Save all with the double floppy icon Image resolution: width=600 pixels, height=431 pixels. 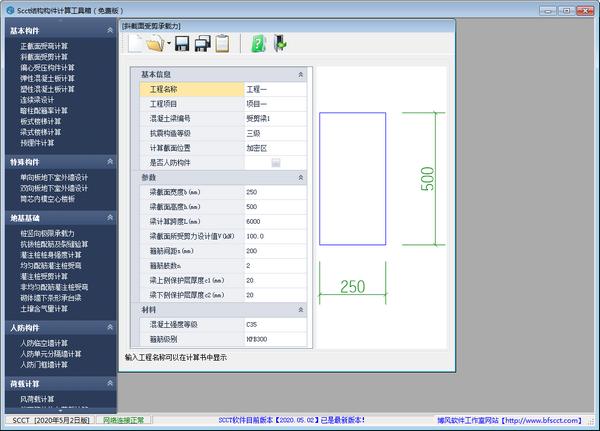(x=202, y=43)
